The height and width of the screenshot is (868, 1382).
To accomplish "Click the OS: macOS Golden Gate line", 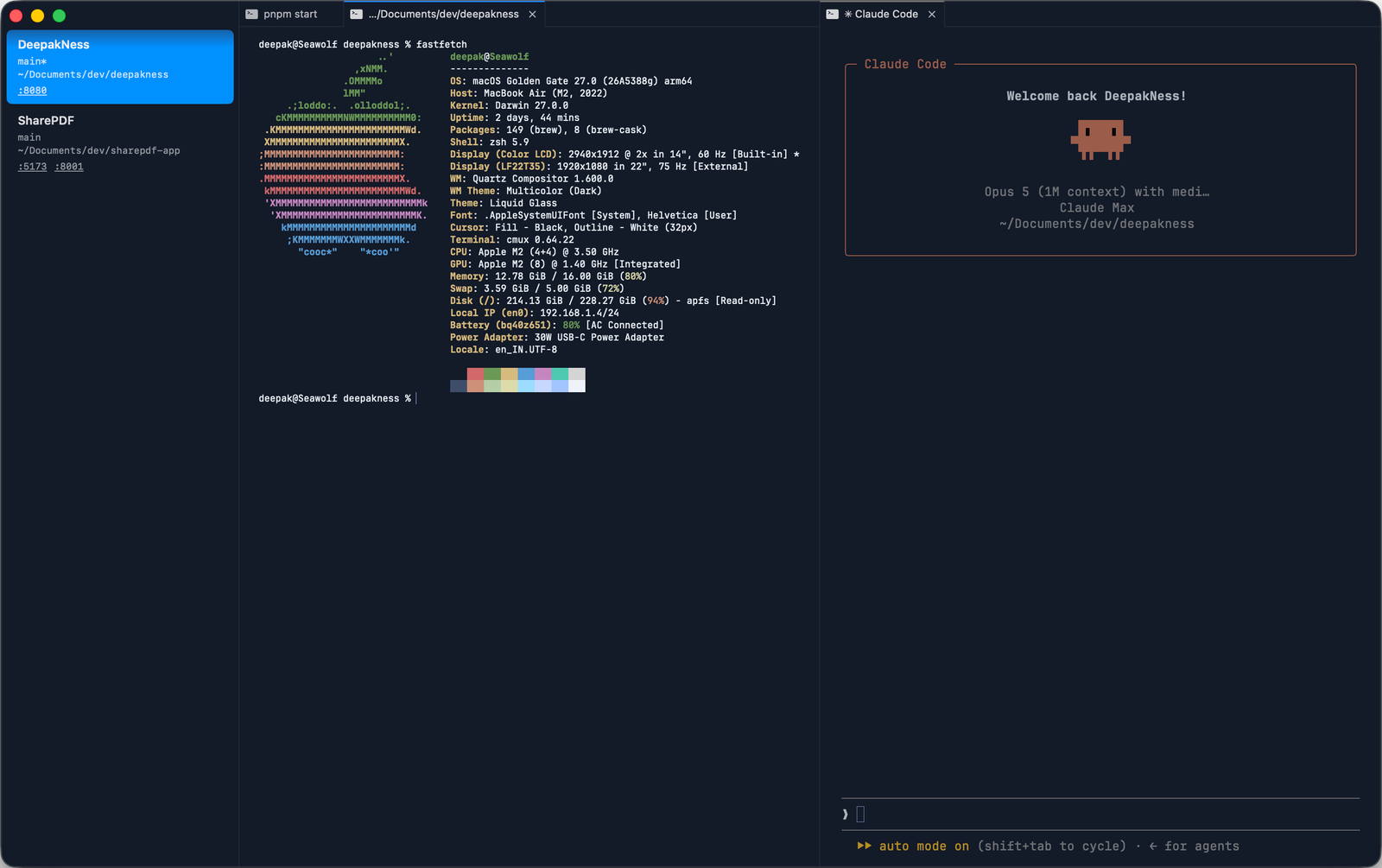I will [x=571, y=81].
